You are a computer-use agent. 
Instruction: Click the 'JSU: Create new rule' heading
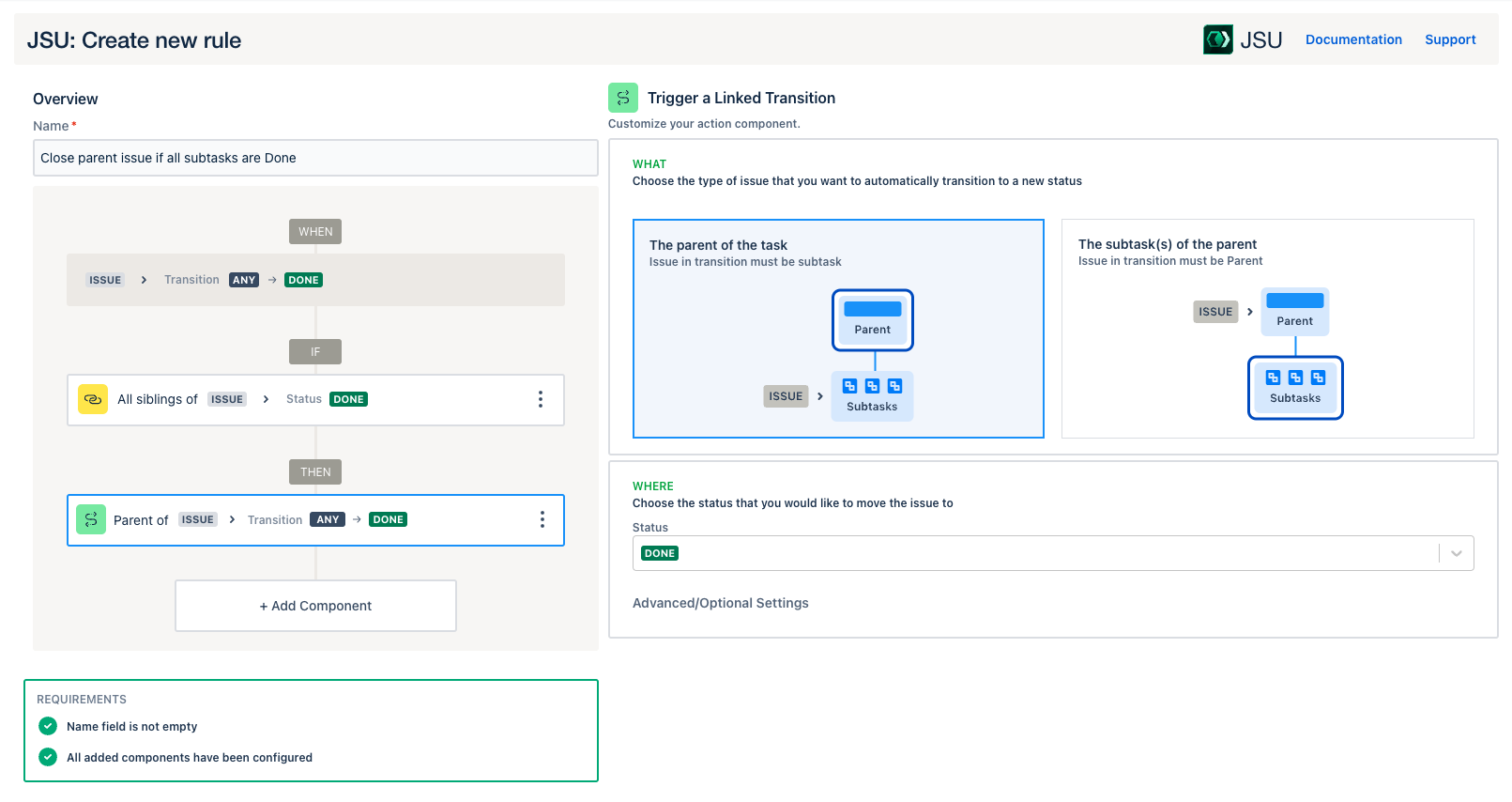(134, 40)
